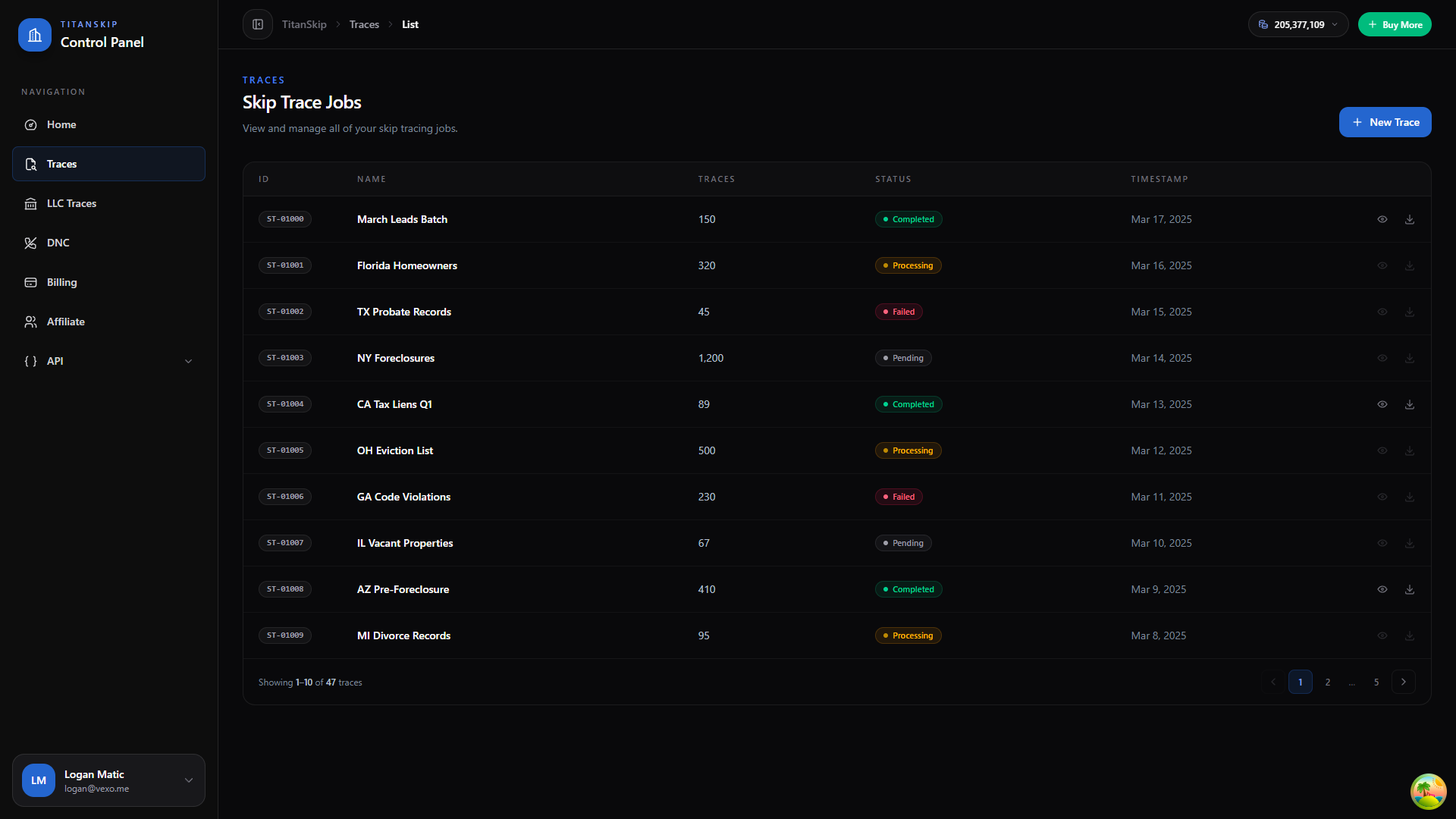View the TX Probate Records trace (eye icon)
Viewport: 1456px width, 819px height.
(x=1382, y=312)
